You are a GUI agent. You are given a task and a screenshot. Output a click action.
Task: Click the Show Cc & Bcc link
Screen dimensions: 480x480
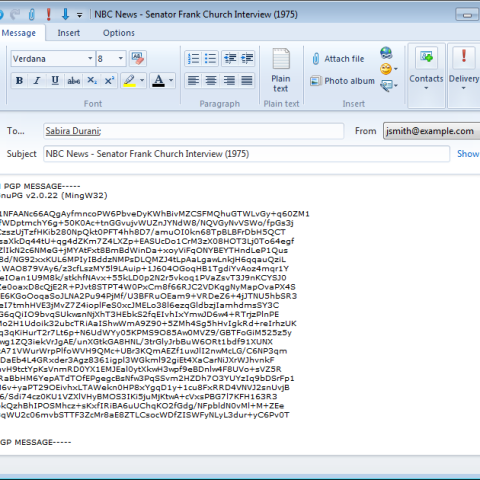468,154
